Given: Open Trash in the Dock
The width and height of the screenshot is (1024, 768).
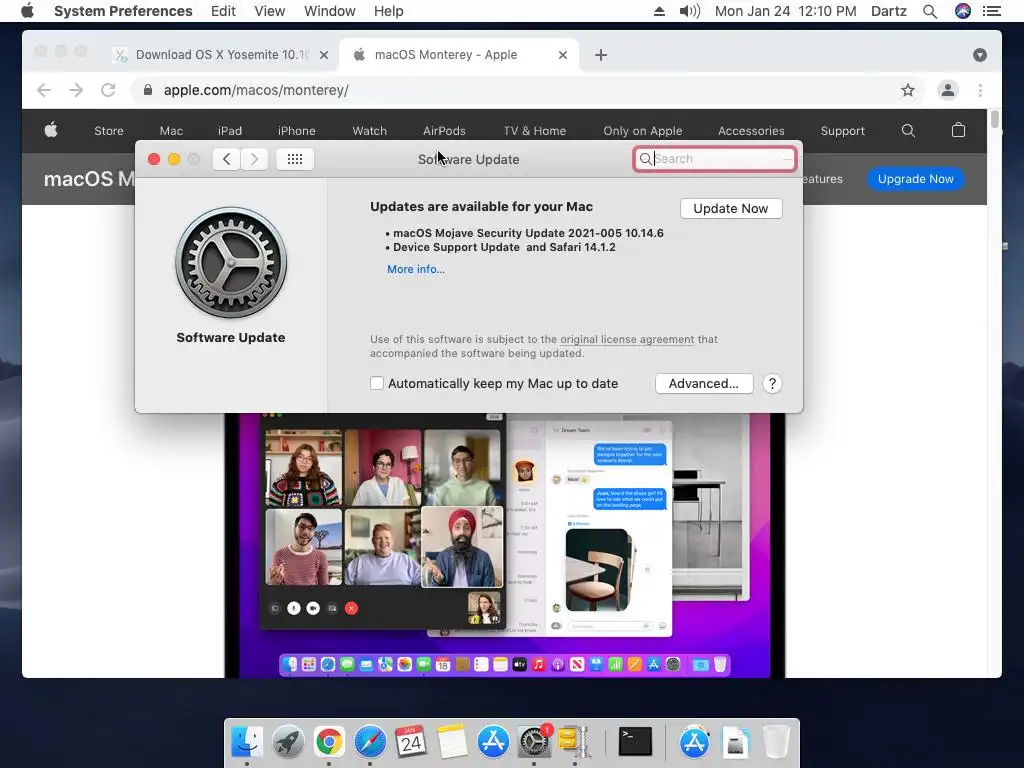Looking at the screenshot, I should coord(776,742).
